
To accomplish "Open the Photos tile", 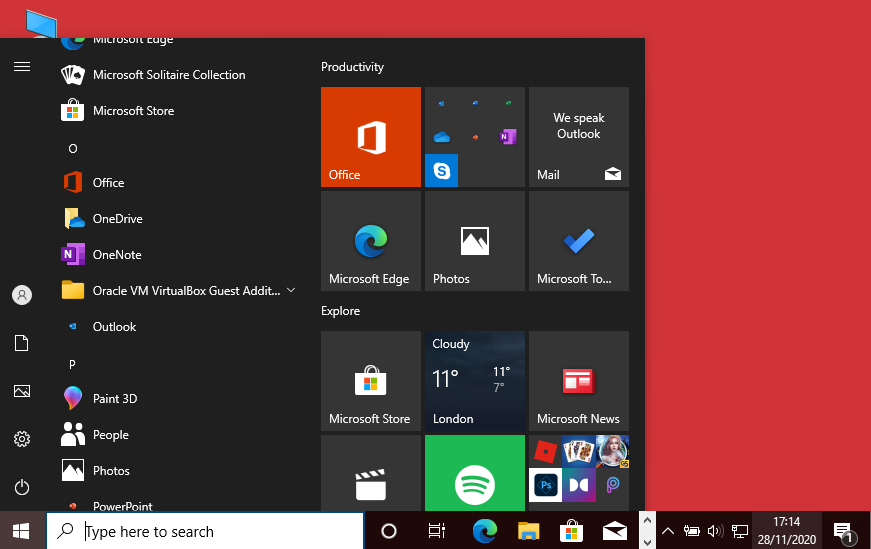I will click(x=475, y=241).
